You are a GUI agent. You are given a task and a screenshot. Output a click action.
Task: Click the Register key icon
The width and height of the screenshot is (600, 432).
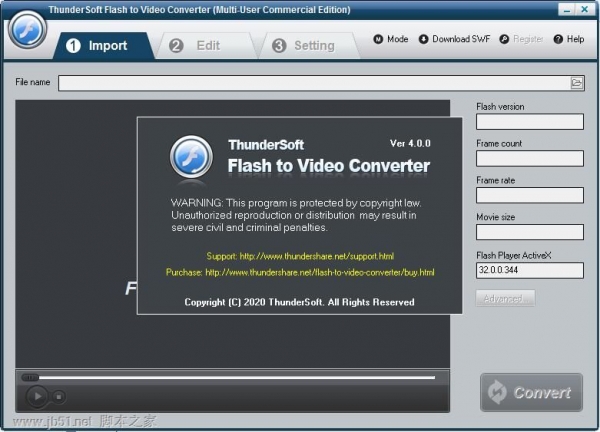pos(504,39)
